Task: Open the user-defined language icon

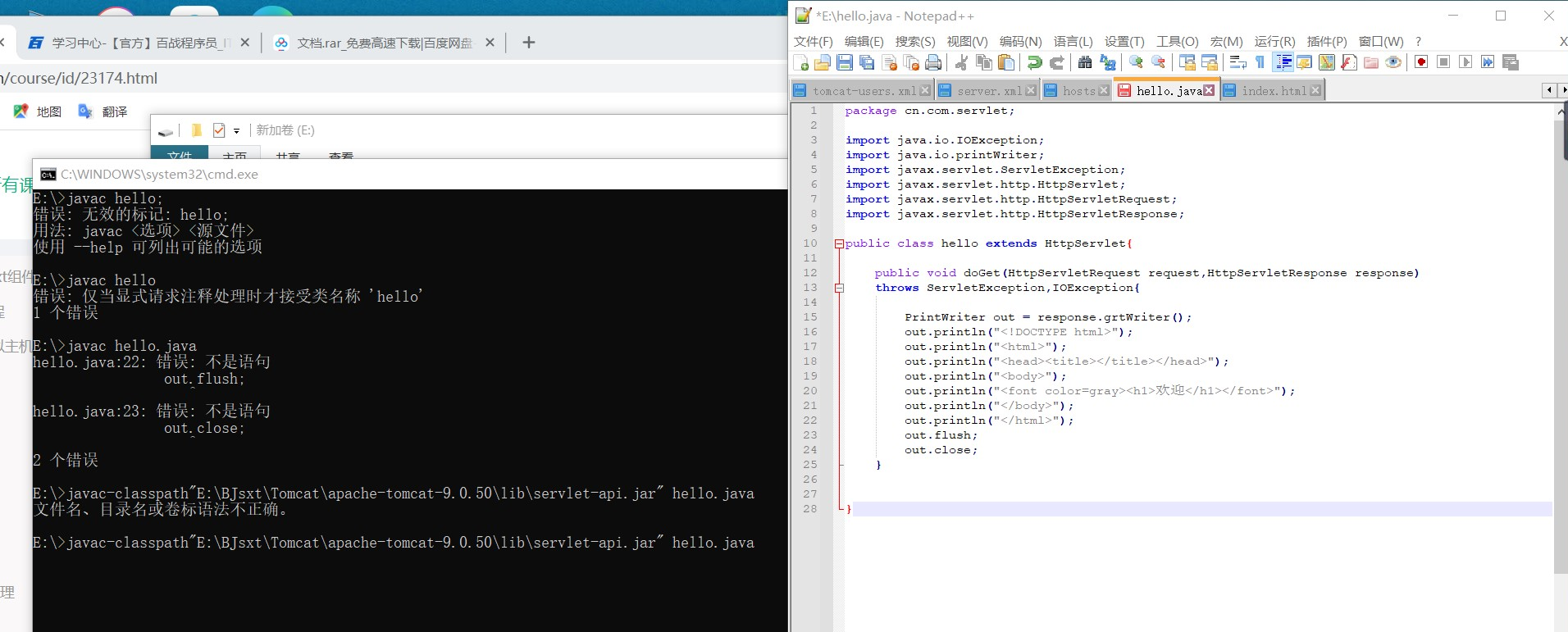Action: (1305, 62)
